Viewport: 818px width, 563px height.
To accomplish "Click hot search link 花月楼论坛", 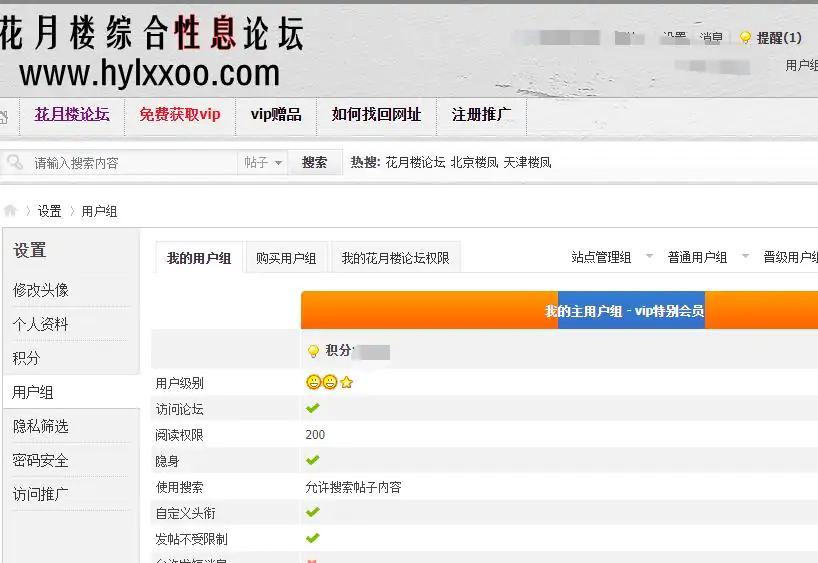I will [415, 163].
